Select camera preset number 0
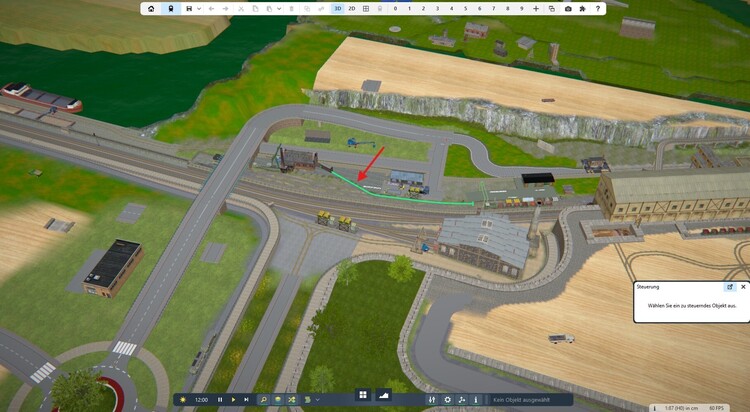The image size is (750, 412). point(395,8)
